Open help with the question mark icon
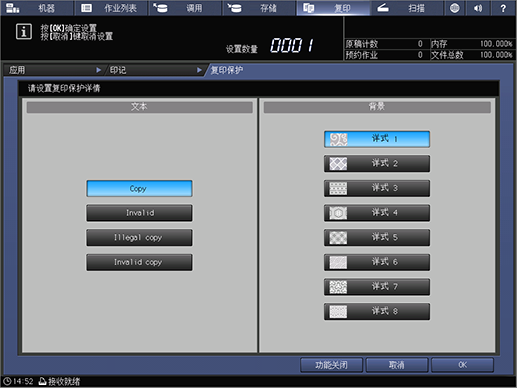This screenshot has width=517, height=388. point(503,8)
